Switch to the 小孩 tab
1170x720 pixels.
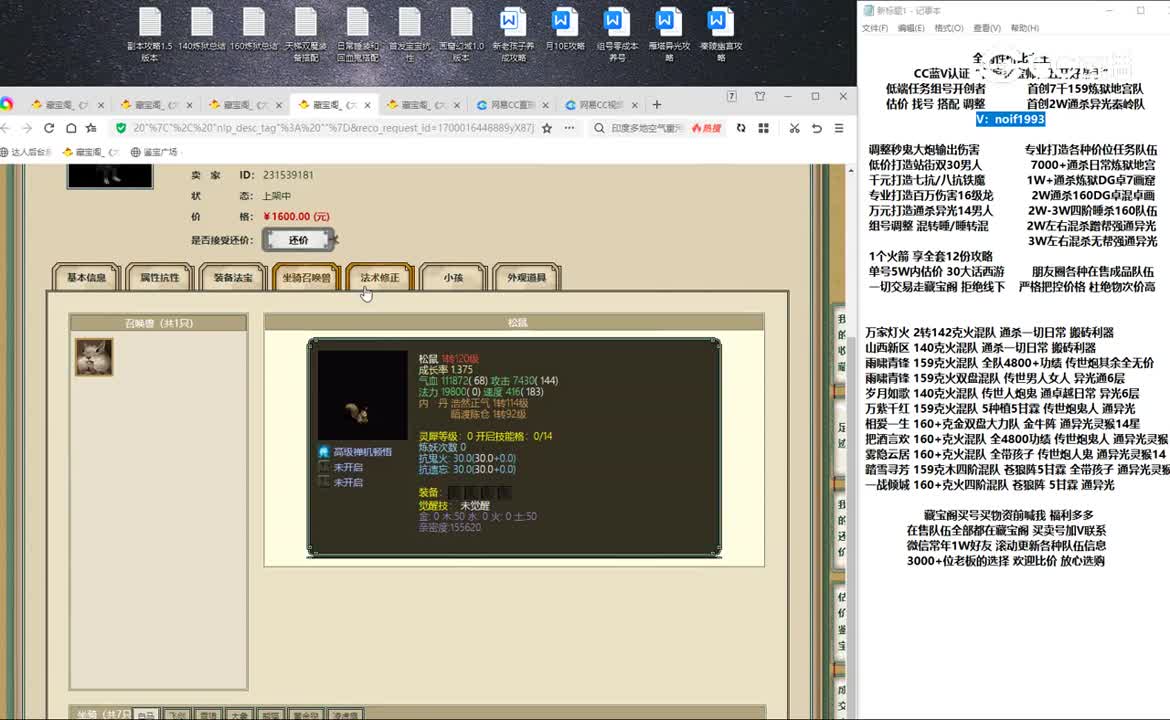[x=453, y=277]
